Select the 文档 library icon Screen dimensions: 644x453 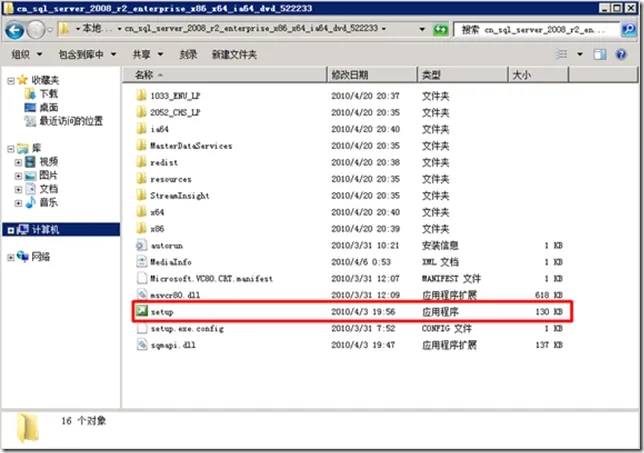(x=30, y=189)
